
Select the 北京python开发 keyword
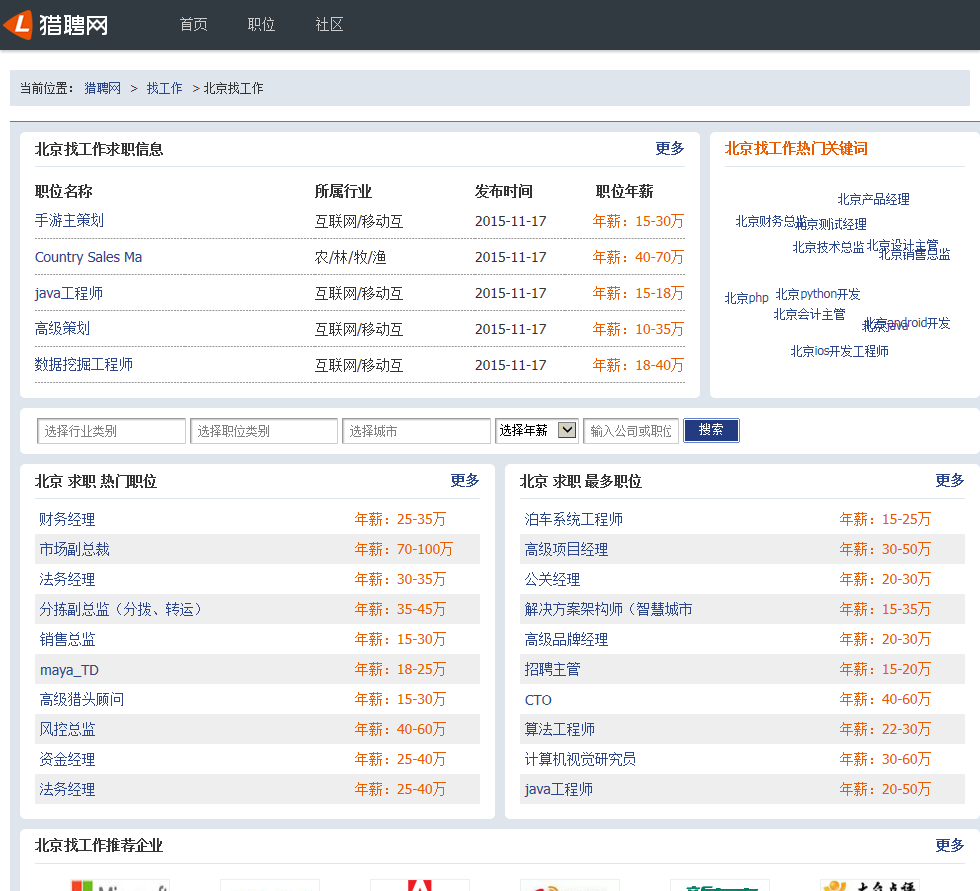coord(818,294)
